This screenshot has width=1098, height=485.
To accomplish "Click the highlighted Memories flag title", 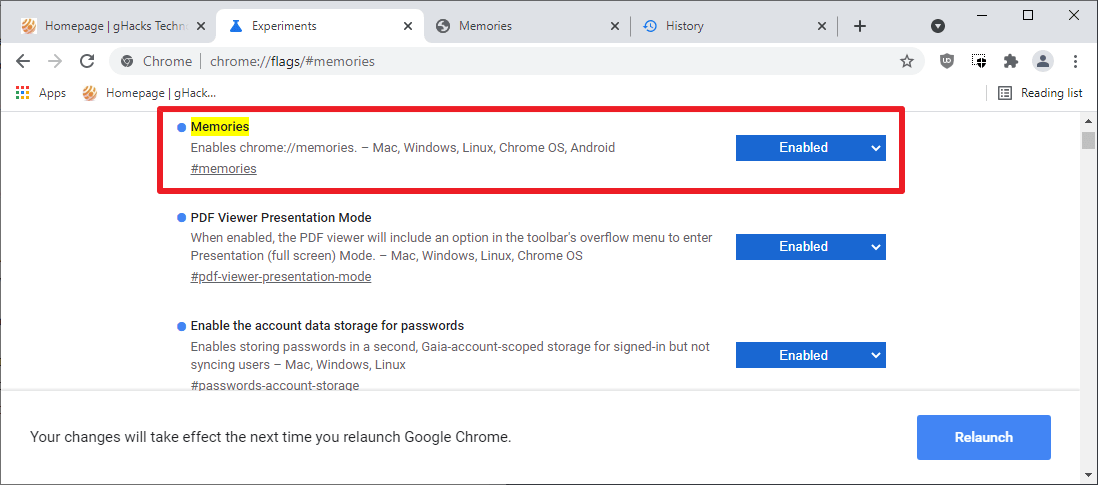I will pyautogui.click(x=220, y=127).
